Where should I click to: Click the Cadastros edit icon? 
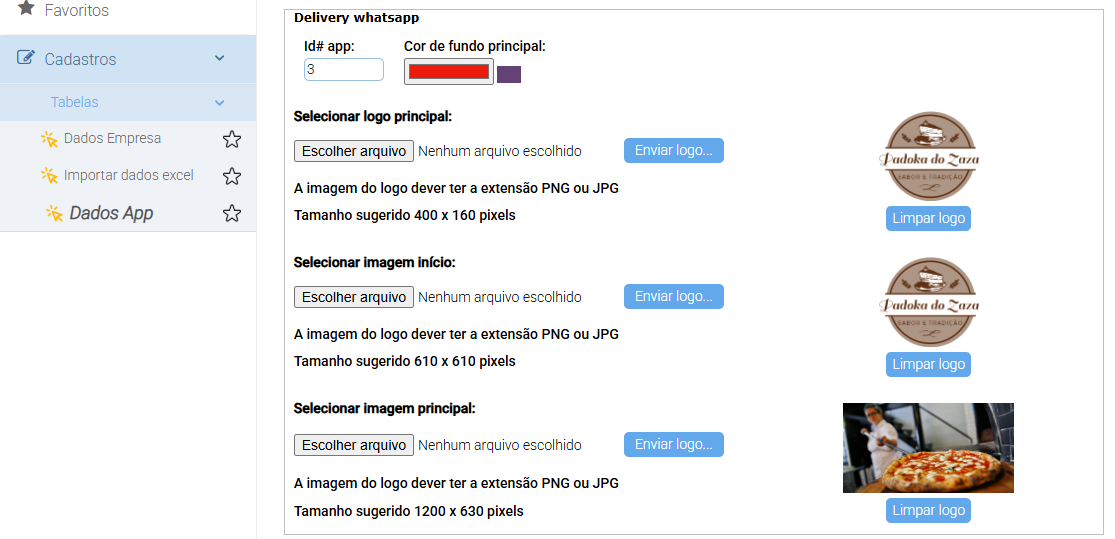tap(27, 58)
